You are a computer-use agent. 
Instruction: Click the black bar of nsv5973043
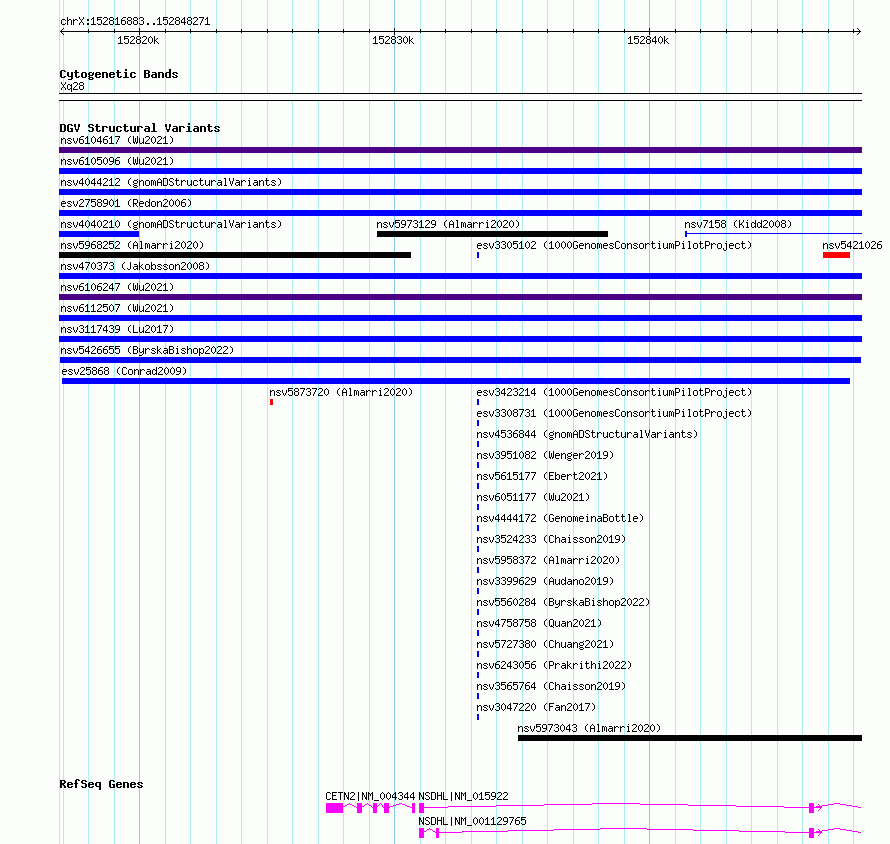(690, 738)
